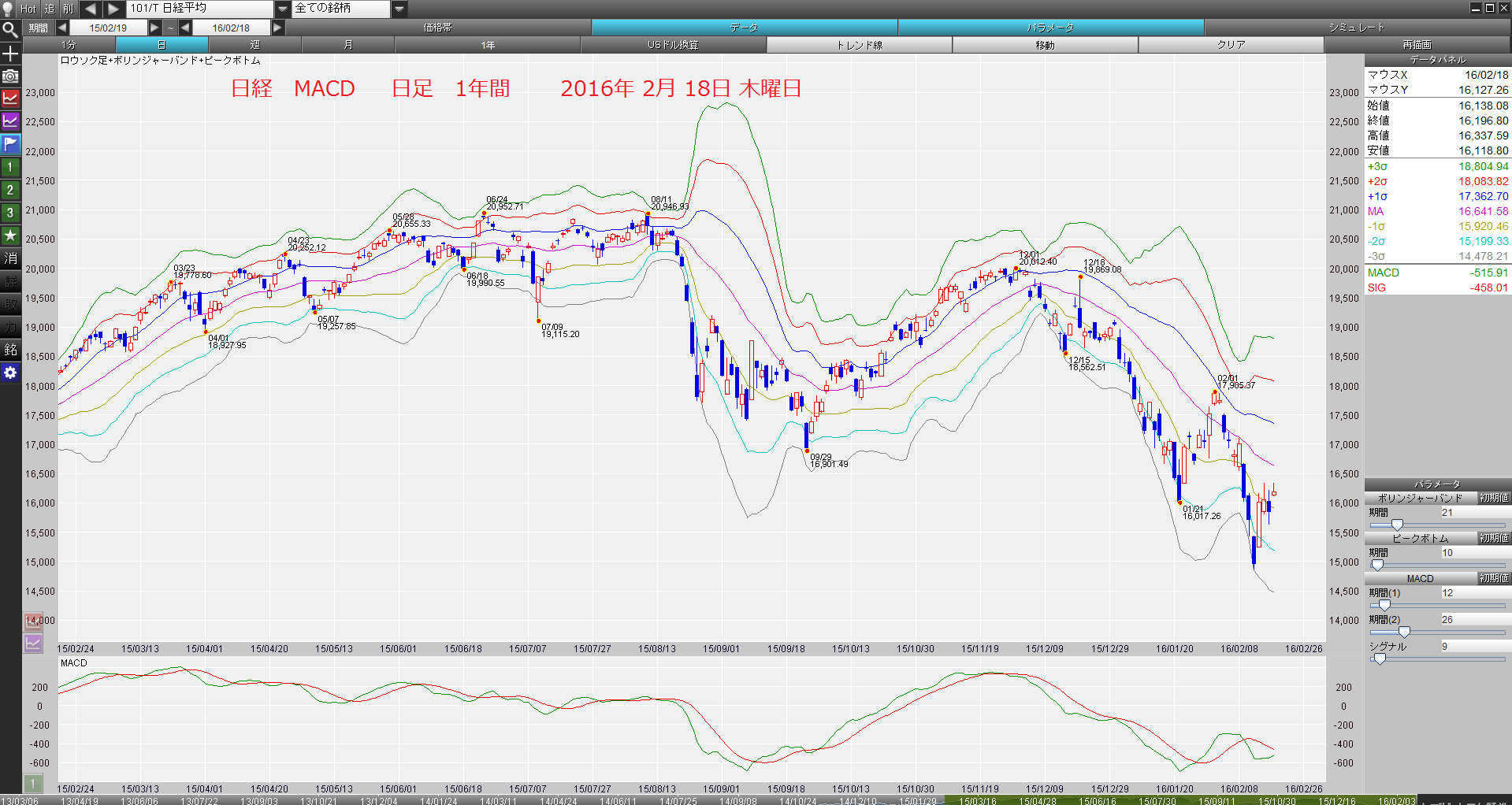
Task: Toggle the 価格帯 price band option
Action: (x=438, y=28)
